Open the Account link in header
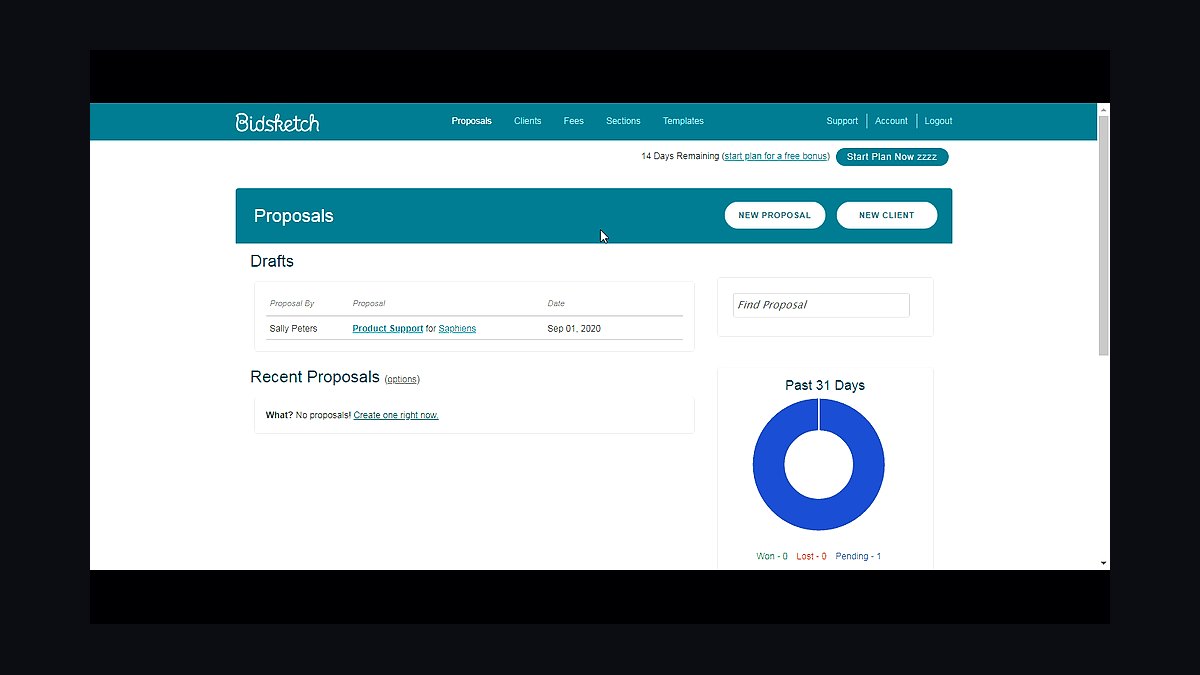The image size is (1200, 675). tap(891, 121)
